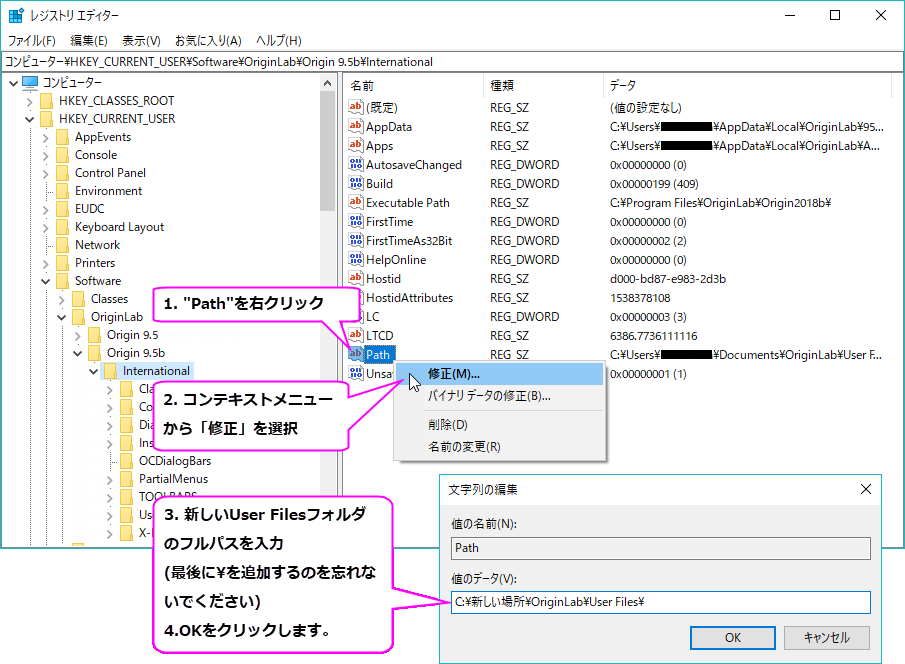Viewport: 905px width, 664px height.
Task: Click the Network folder icon
Action: (x=63, y=245)
